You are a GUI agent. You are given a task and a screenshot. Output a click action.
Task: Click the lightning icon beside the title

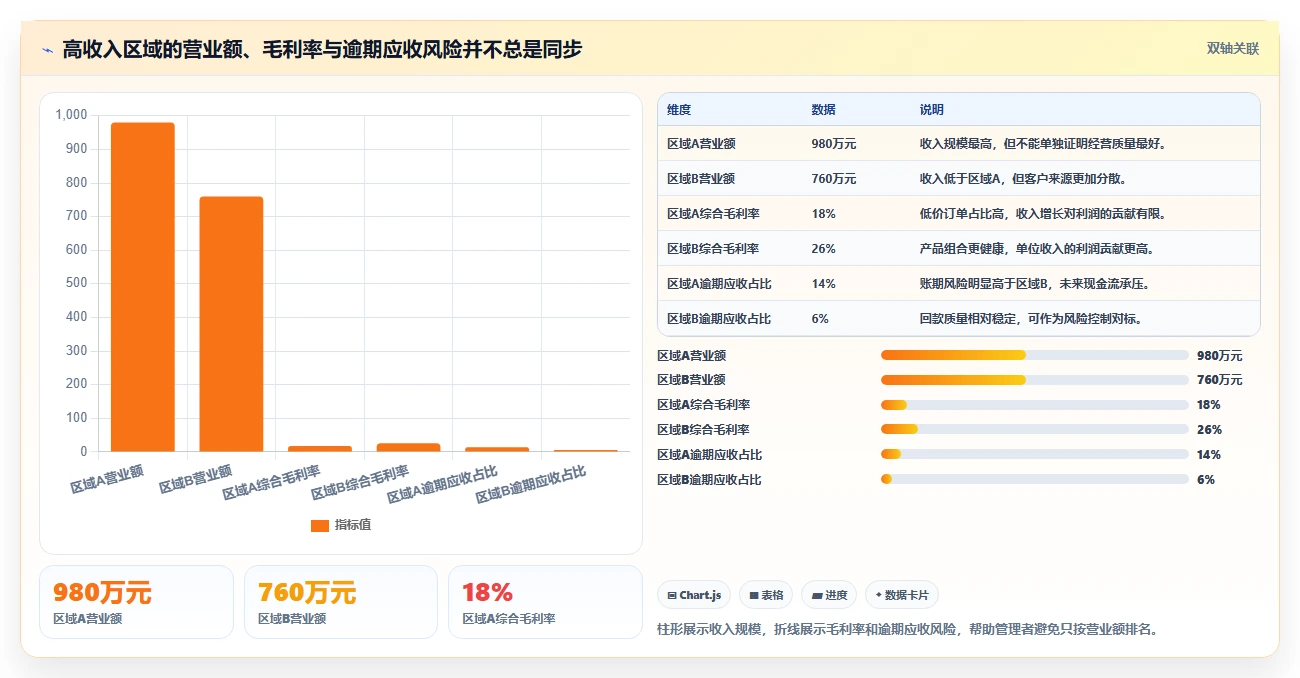pos(47,49)
